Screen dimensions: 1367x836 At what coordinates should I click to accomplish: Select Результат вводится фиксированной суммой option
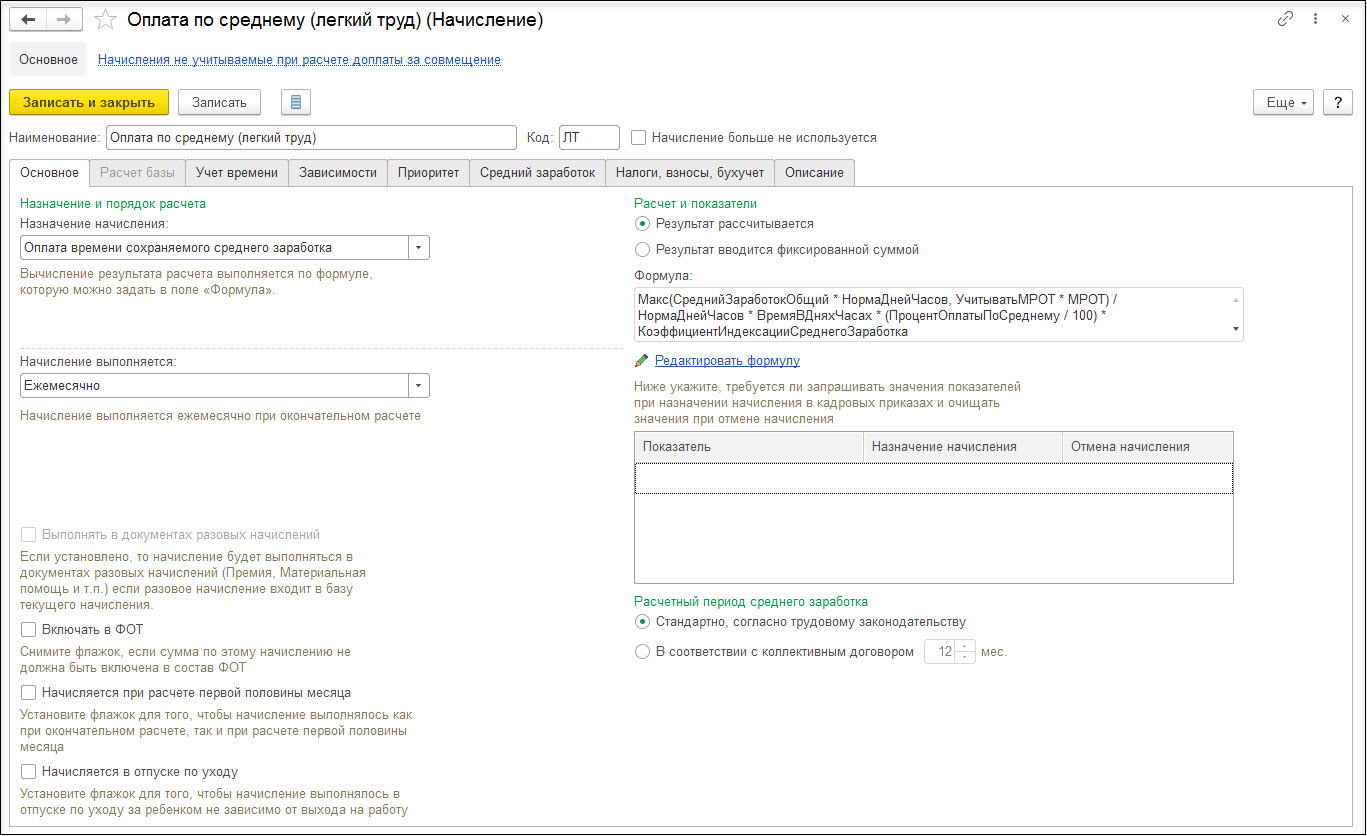click(x=642, y=250)
